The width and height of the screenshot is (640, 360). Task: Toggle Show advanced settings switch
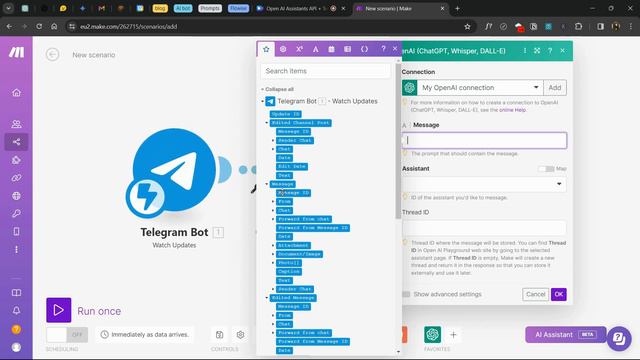click(407, 294)
